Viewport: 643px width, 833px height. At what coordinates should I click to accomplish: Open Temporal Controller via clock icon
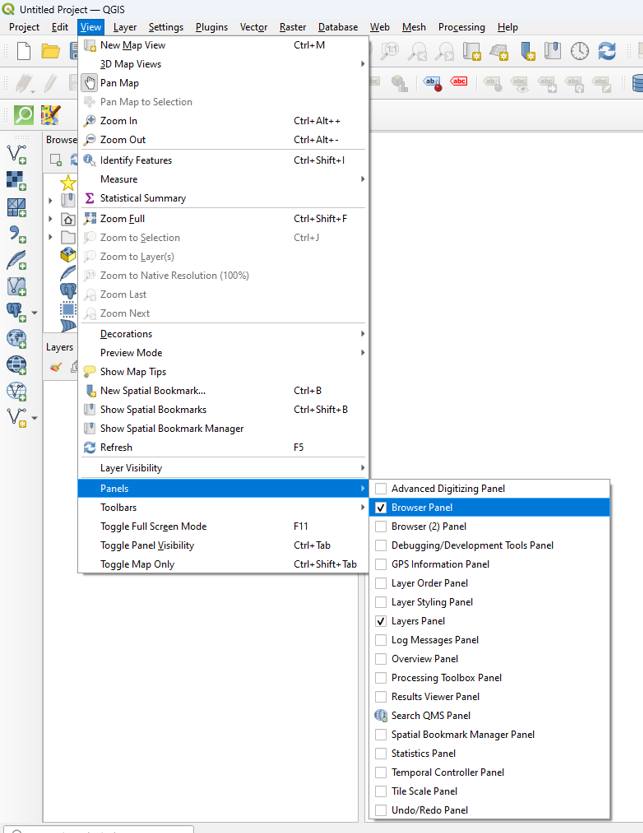580,51
